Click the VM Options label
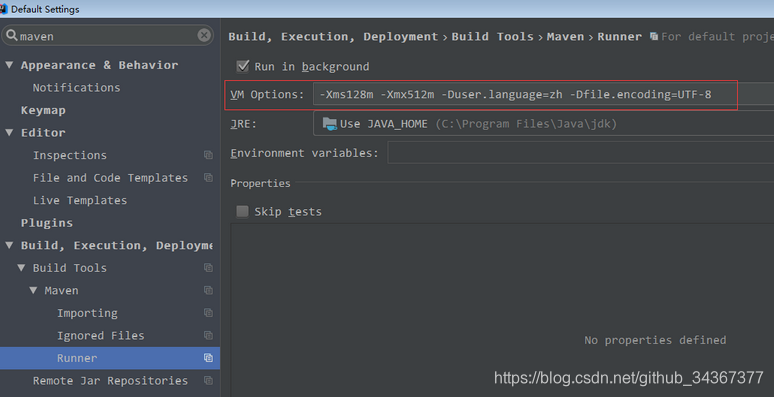774x397 pixels. point(267,94)
